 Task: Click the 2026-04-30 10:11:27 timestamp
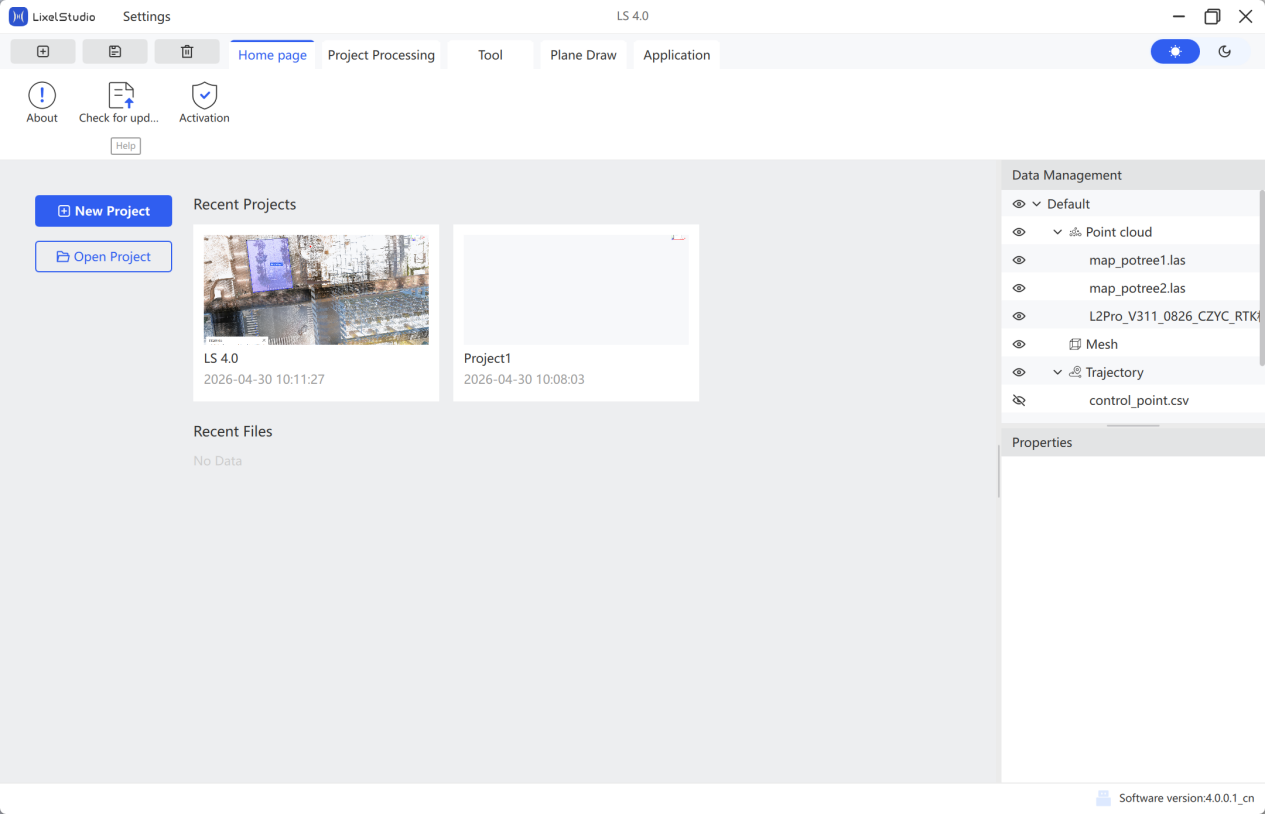264,380
